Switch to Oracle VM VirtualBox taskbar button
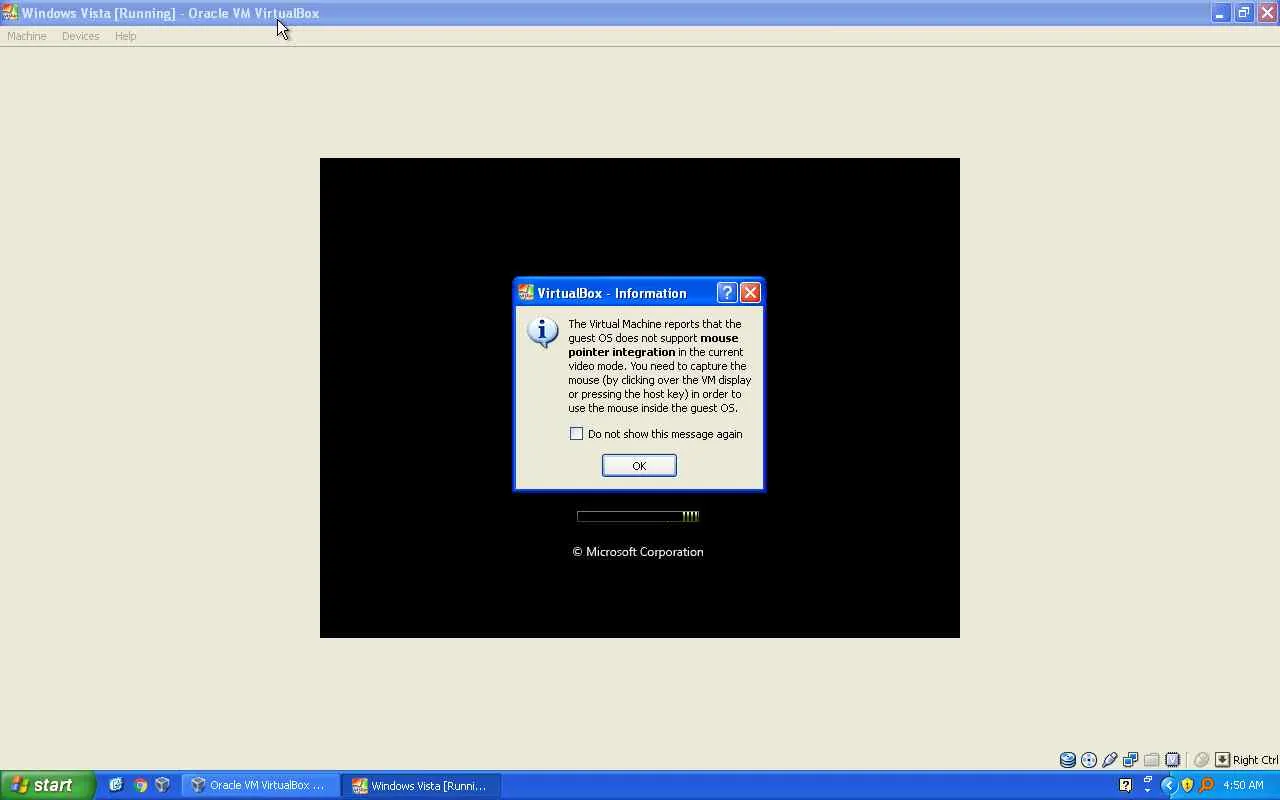The image size is (1280, 800). coord(260,786)
